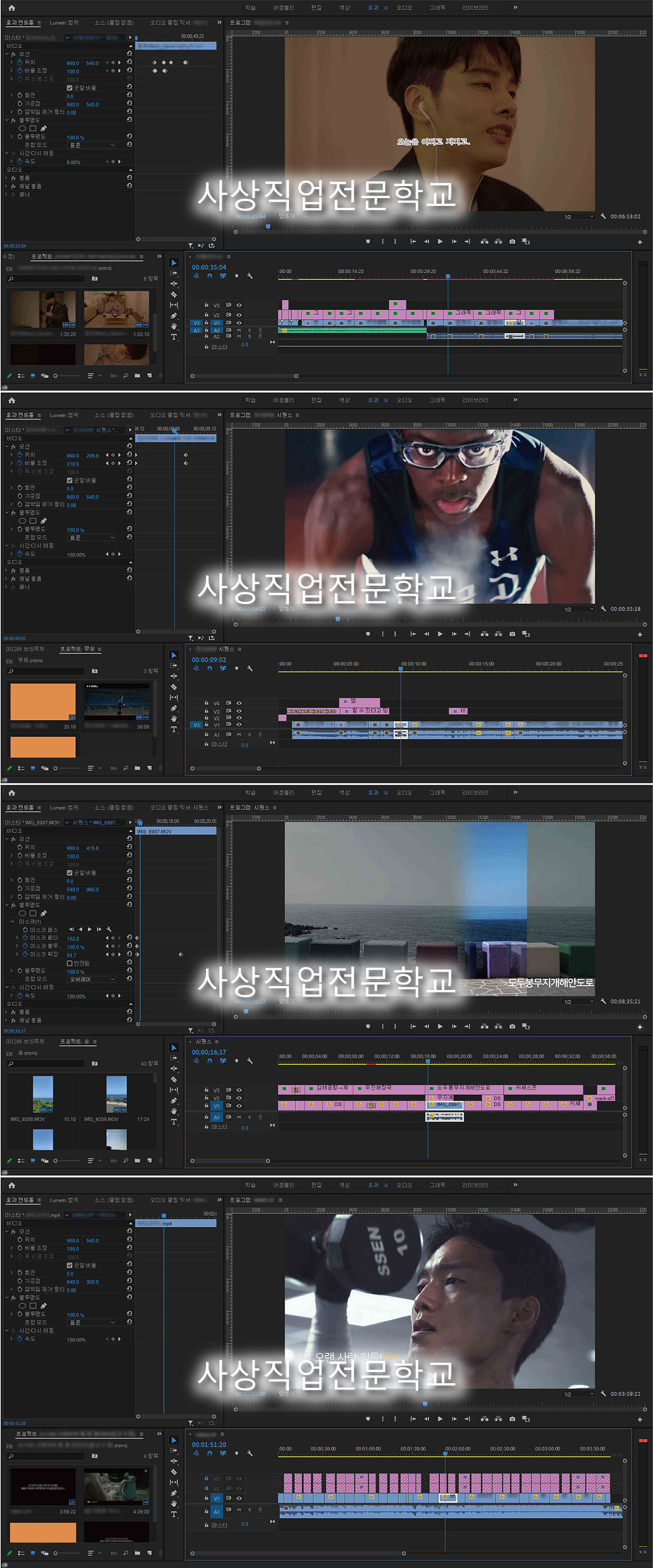Open the button editor plus under the 00:06:53:02 monitor
The height and width of the screenshot is (1568, 653).
click(x=640, y=242)
